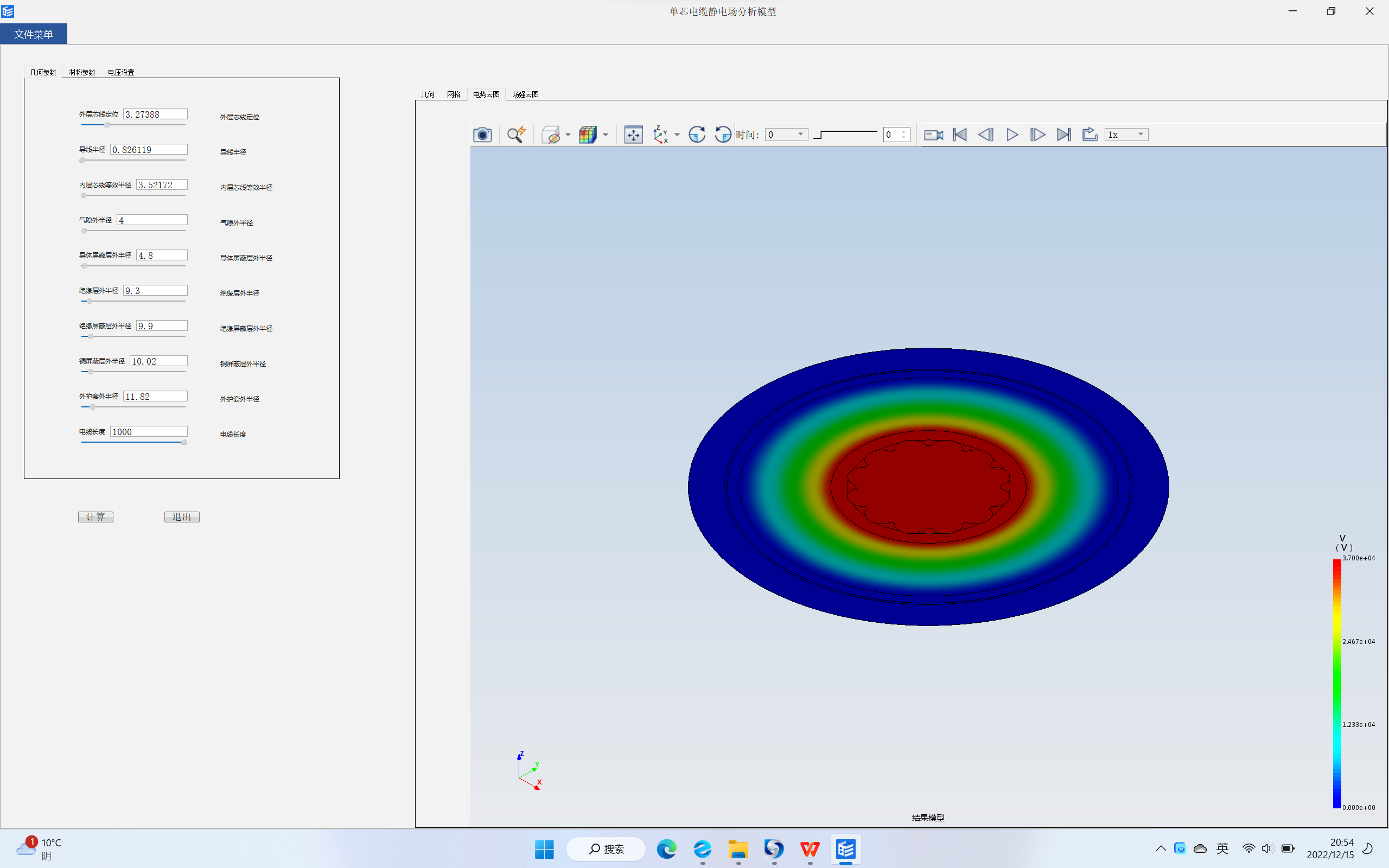Open the 时间 time dropdown
This screenshot has width=1389, height=868.
coord(786,135)
